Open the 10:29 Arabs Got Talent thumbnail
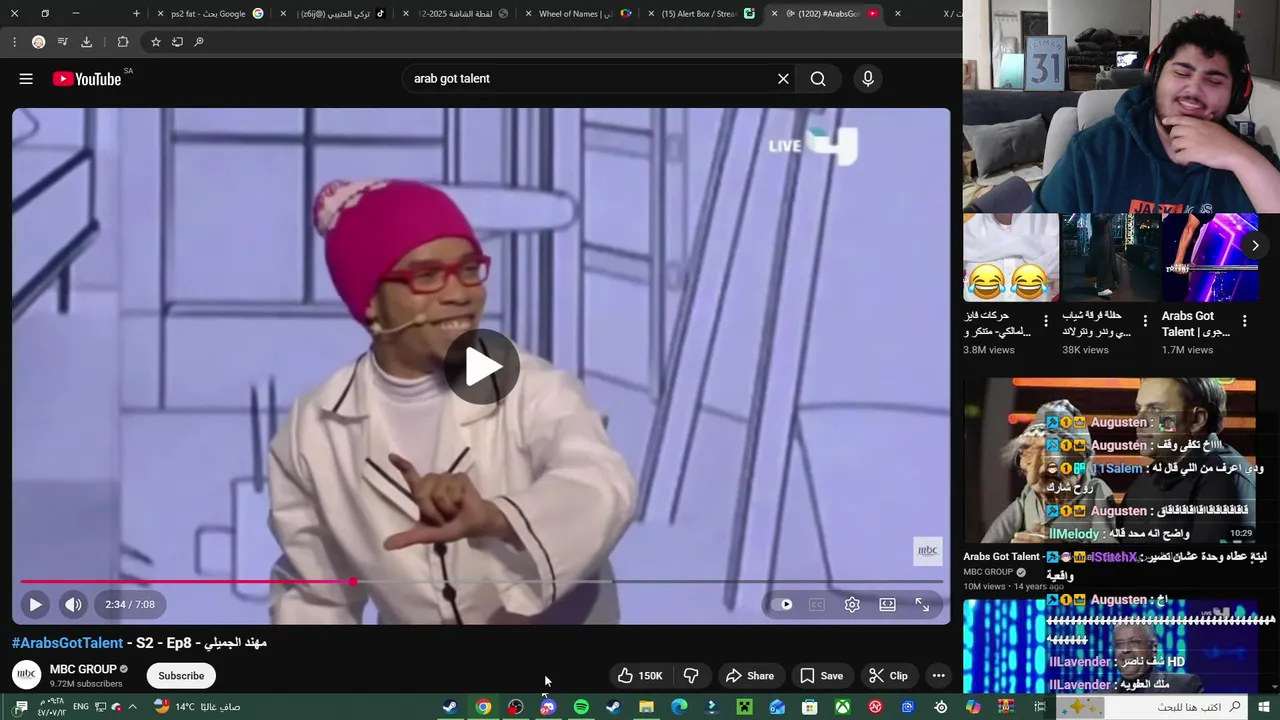Viewport: 1280px width, 720px height. [x=1110, y=460]
